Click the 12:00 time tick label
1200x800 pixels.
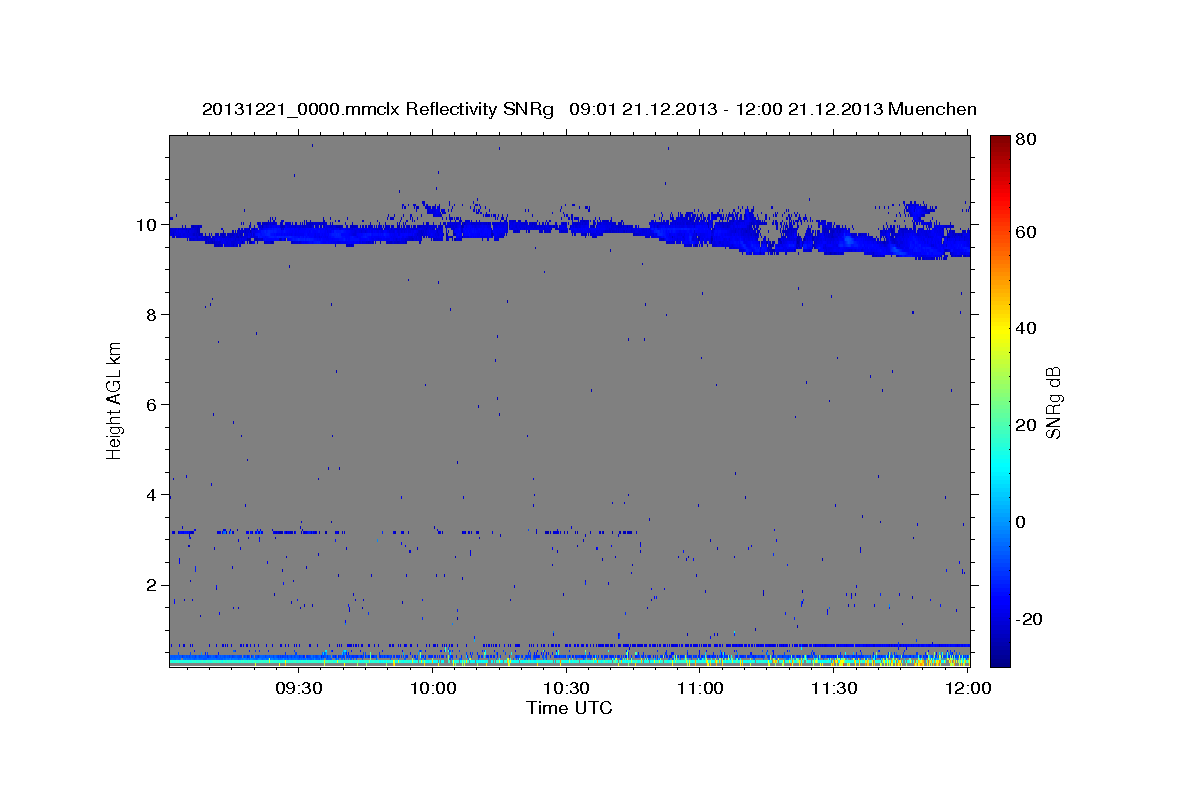pyautogui.click(x=967, y=688)
